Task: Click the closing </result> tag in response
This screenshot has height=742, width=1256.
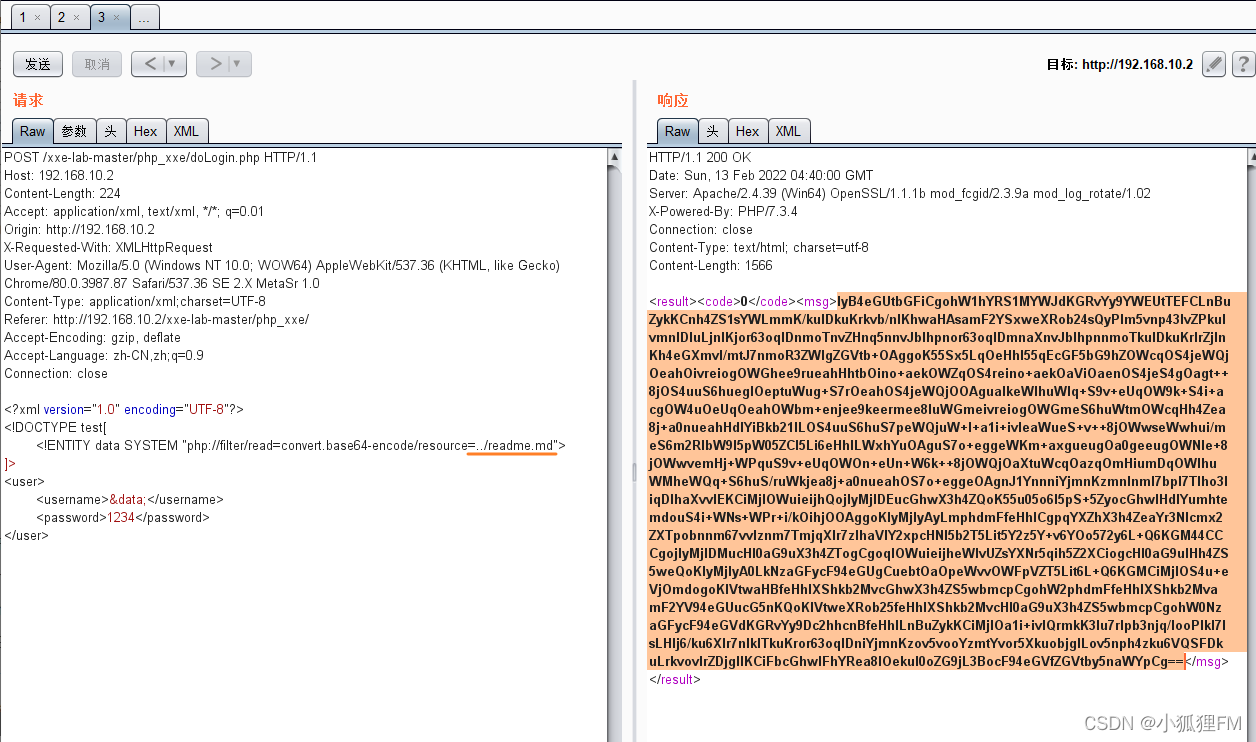Action: 675,680
